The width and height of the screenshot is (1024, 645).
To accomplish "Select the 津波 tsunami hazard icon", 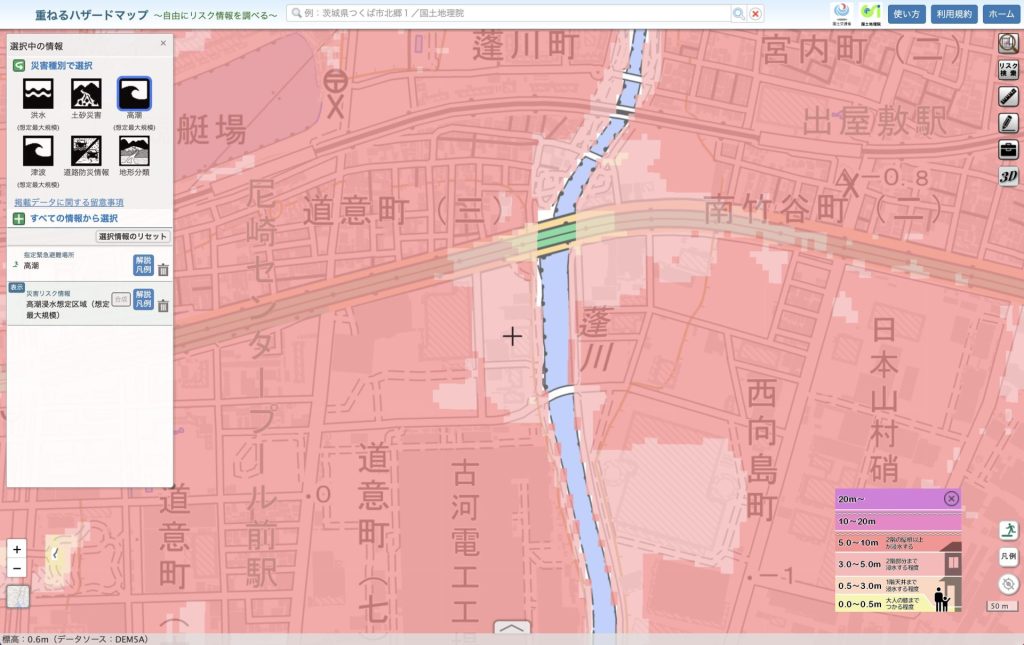I will pyautogui.click(x=38, y=152).
